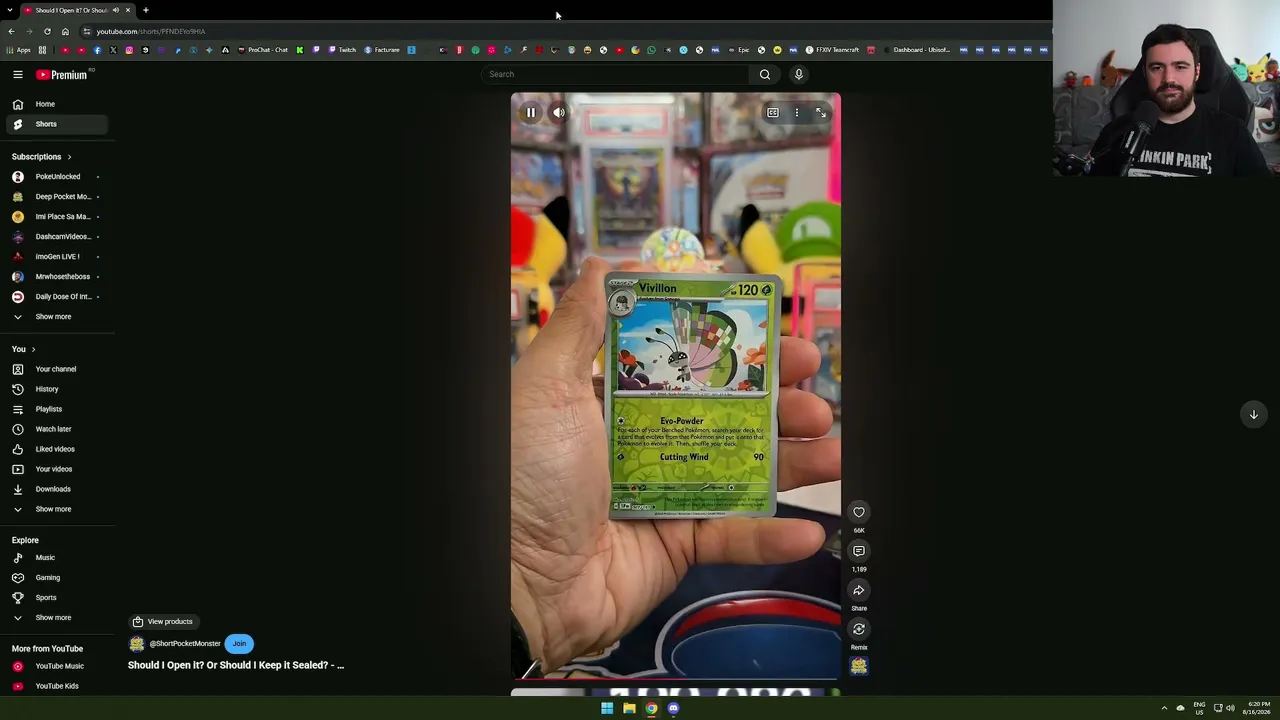Image resolution: width=1280 pixels, height=720 pixels.
Task: Start voice search with the microphone
Action: point(798,74)
